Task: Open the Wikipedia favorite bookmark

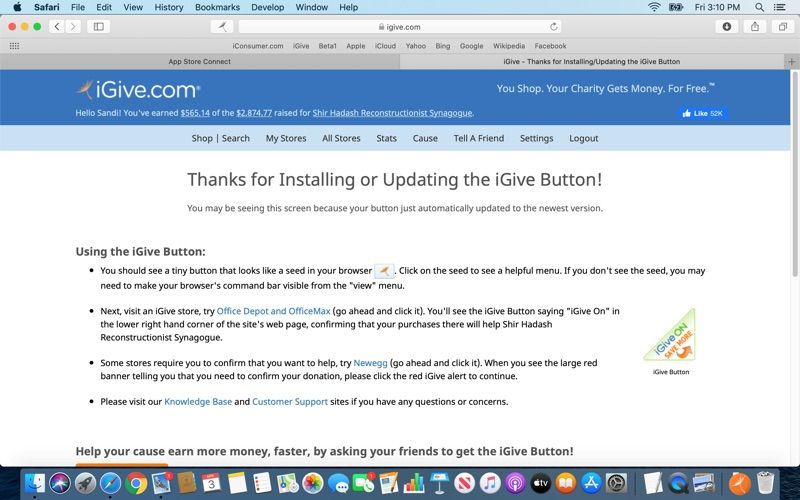Action: [x=509, y=46]
